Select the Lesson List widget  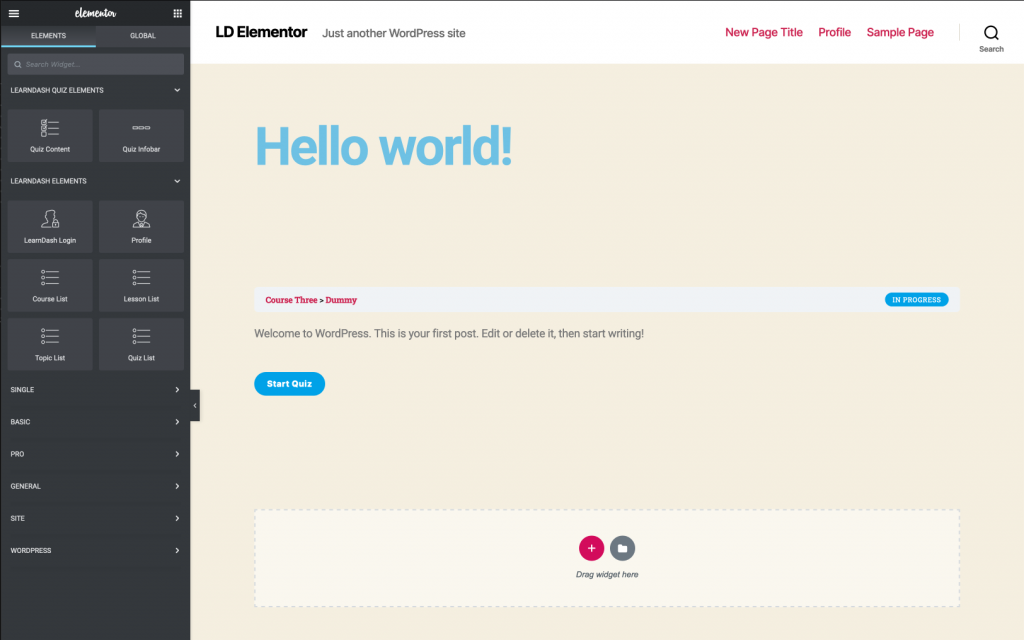pyautogui.click(x=141, y=285)
